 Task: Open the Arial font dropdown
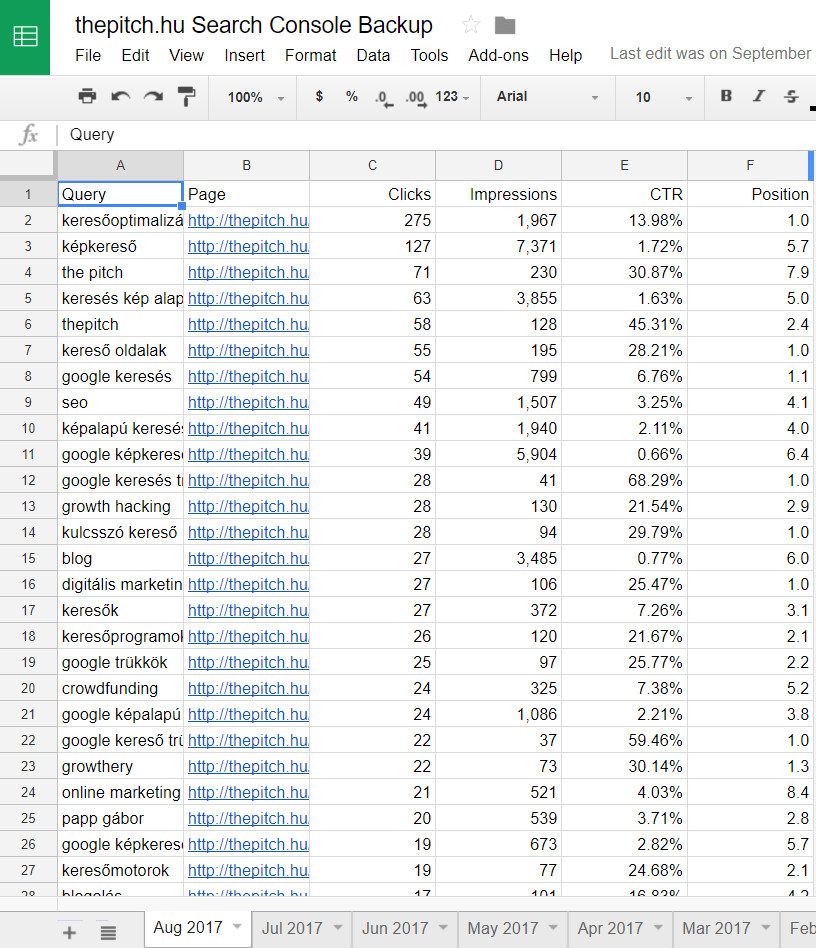point(547,97)
